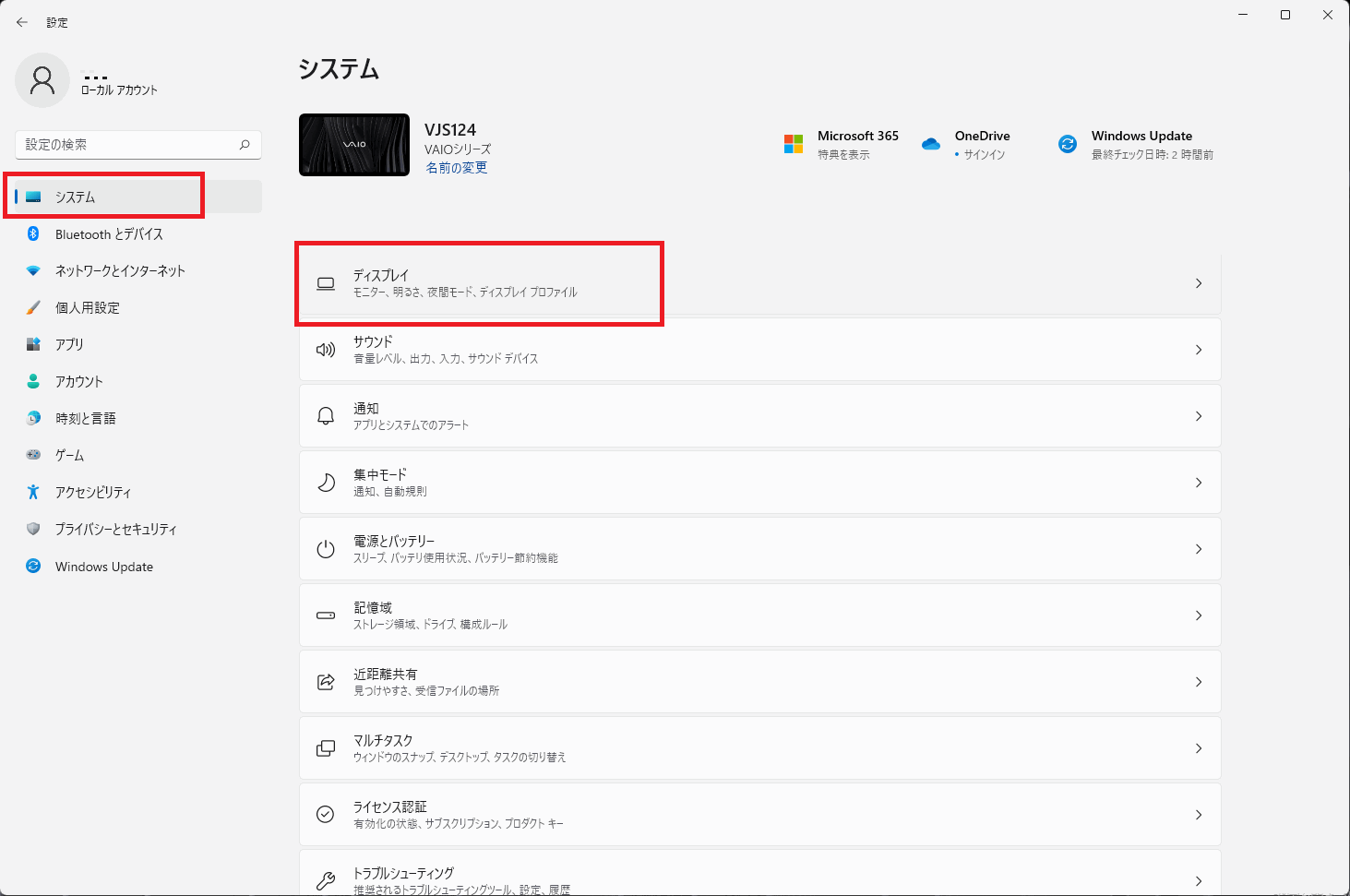1350x896 pixels.
Task: Click the 近距離共有 share icon
Action: (x=326, y=682)
